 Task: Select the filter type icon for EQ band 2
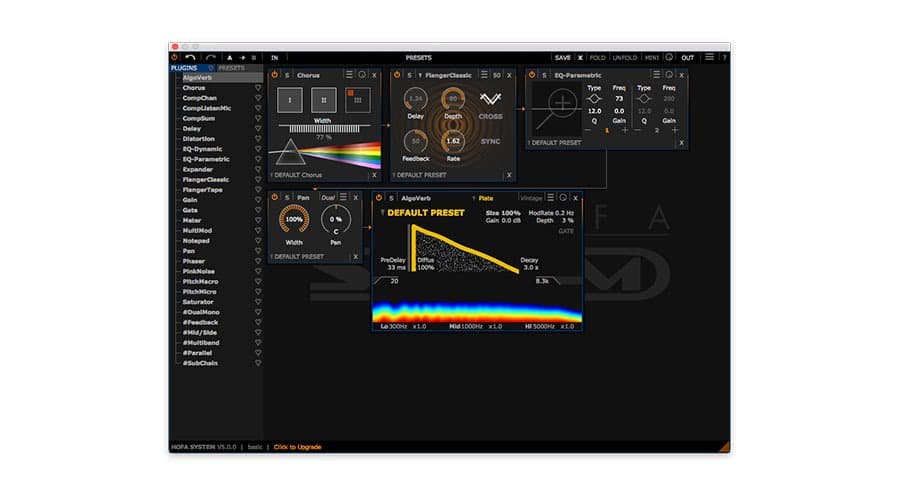[x=644, y=99]
